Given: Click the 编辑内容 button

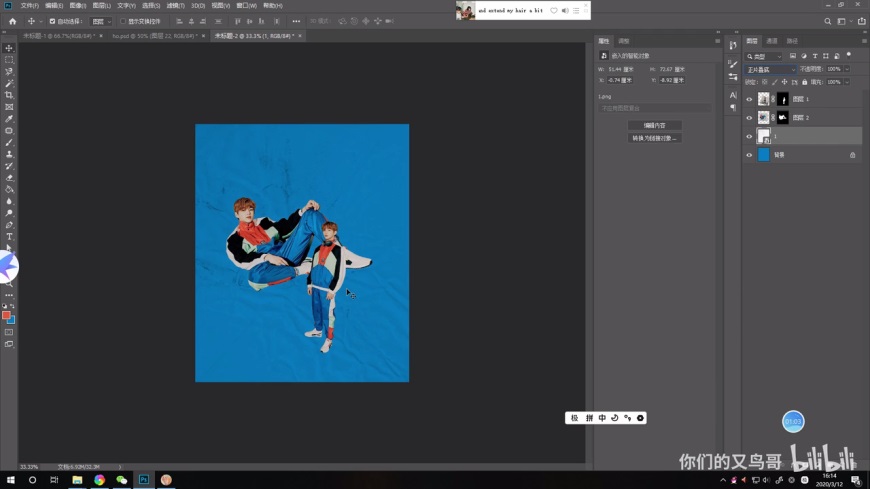Looking at the screenshot, I should tap(654, 125).
